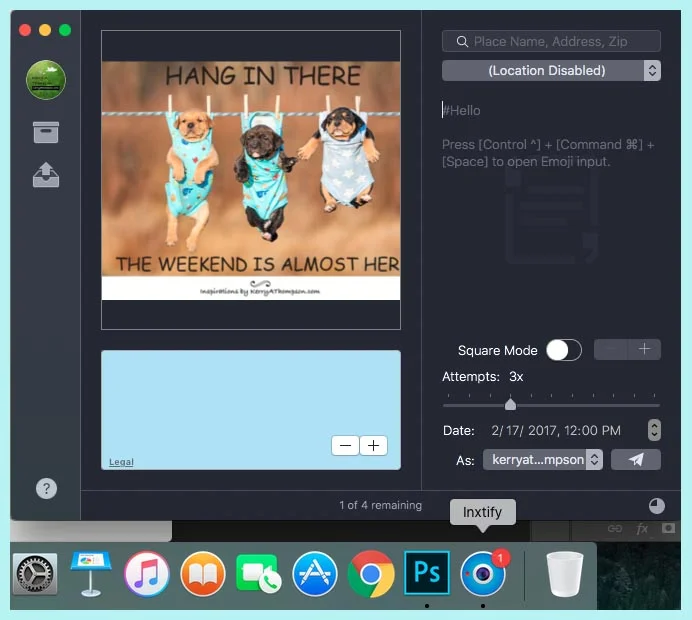This screenshot has width=692, height=620.
Task: Open the Legal link on map
Action: (121, 462)
